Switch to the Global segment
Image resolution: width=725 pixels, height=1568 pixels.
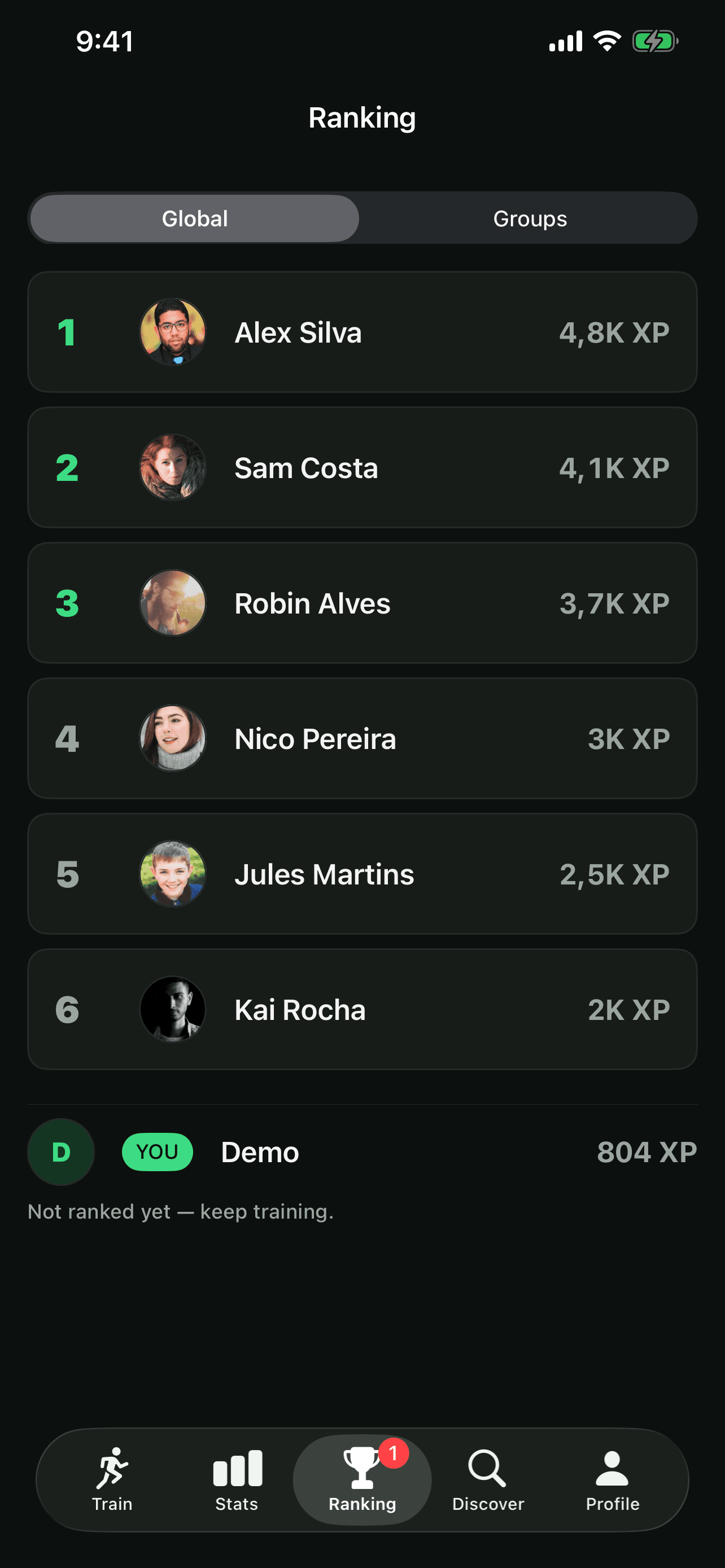pyautogui.click(x=195, y=218)
